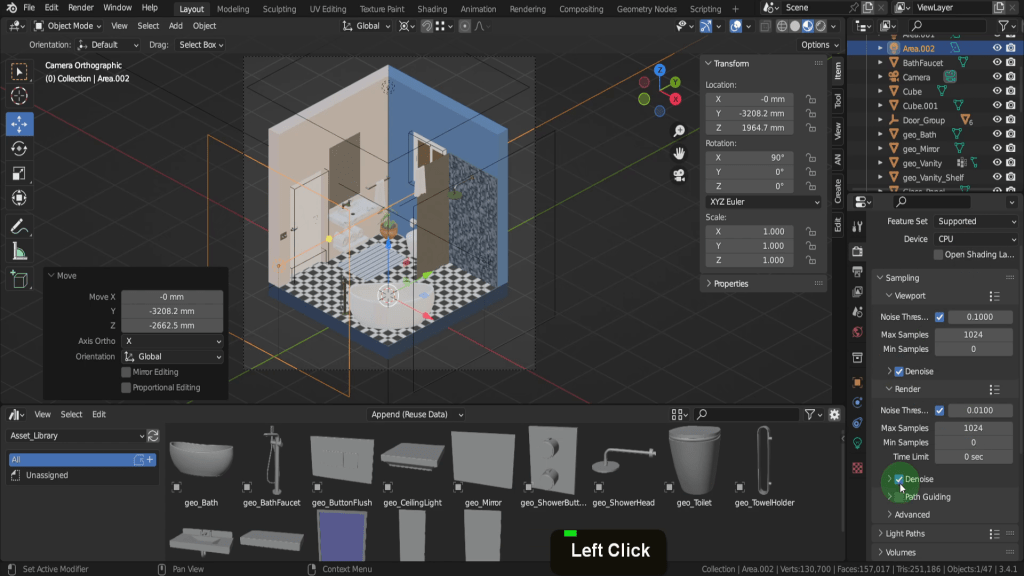Toggle camera view with camera gizmo
This screenshot has height=576, width=1024.
click(x=679, y=175)
